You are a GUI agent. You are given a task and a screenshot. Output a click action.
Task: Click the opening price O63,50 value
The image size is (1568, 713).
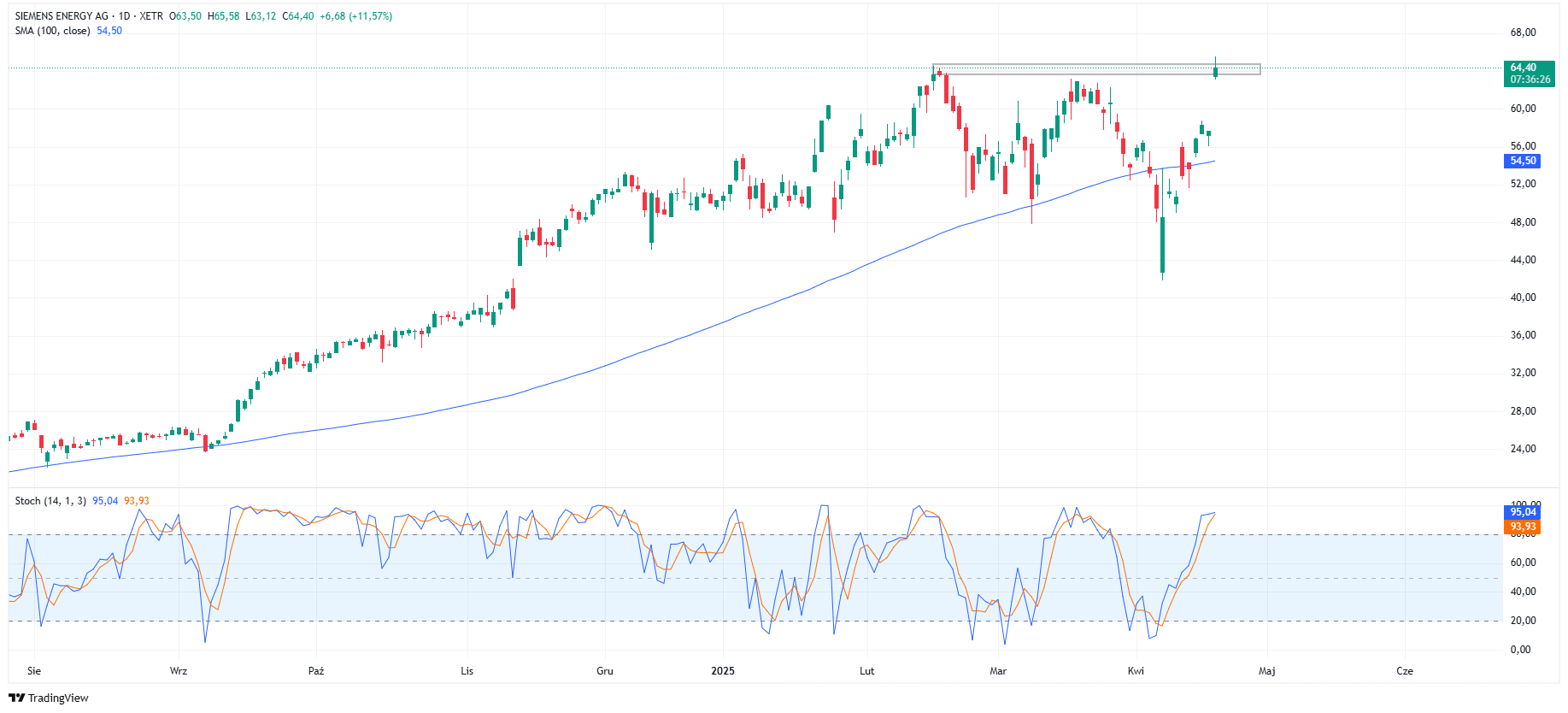(185, 16)
